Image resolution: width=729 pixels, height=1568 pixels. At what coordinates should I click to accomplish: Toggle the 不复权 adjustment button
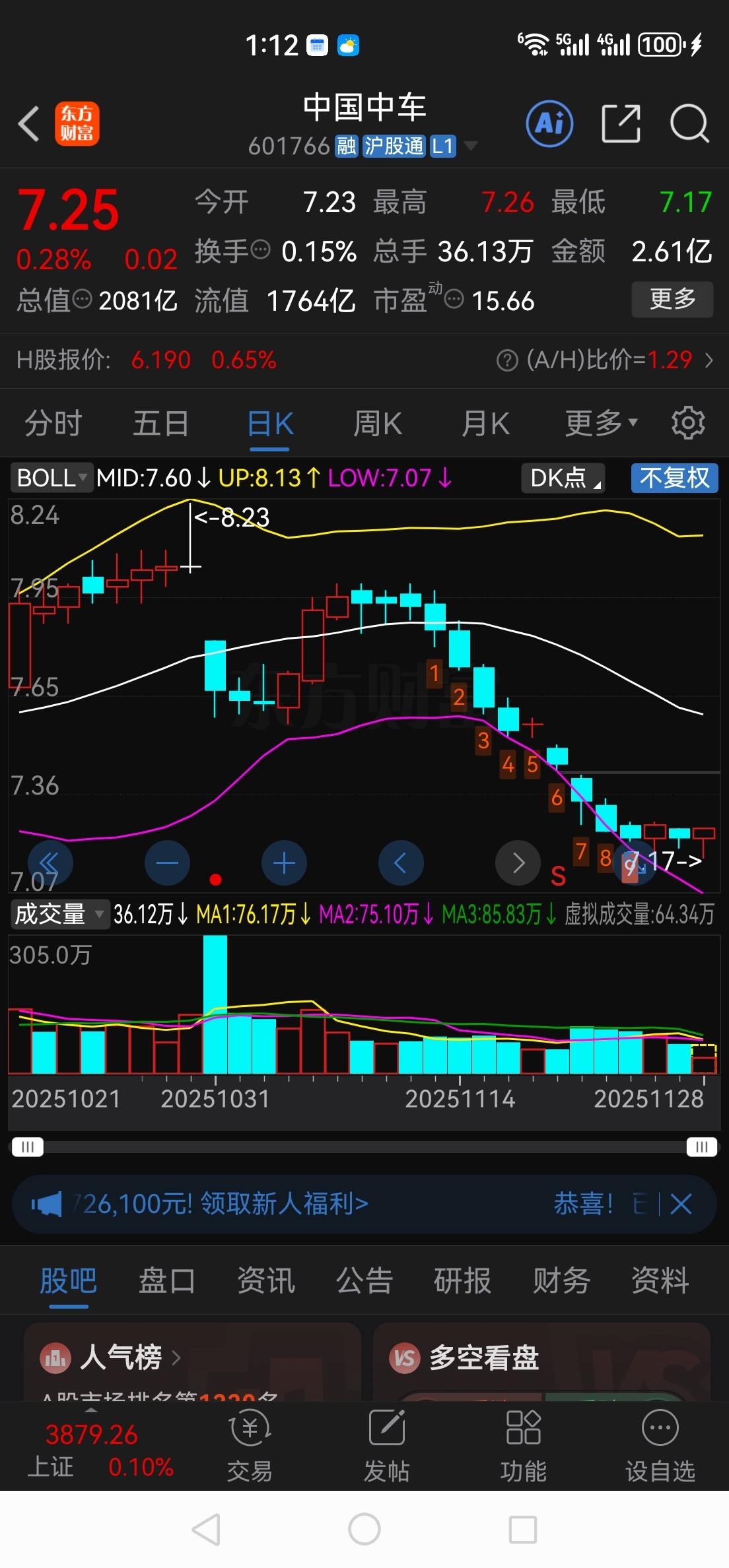(x=674, y=478)
